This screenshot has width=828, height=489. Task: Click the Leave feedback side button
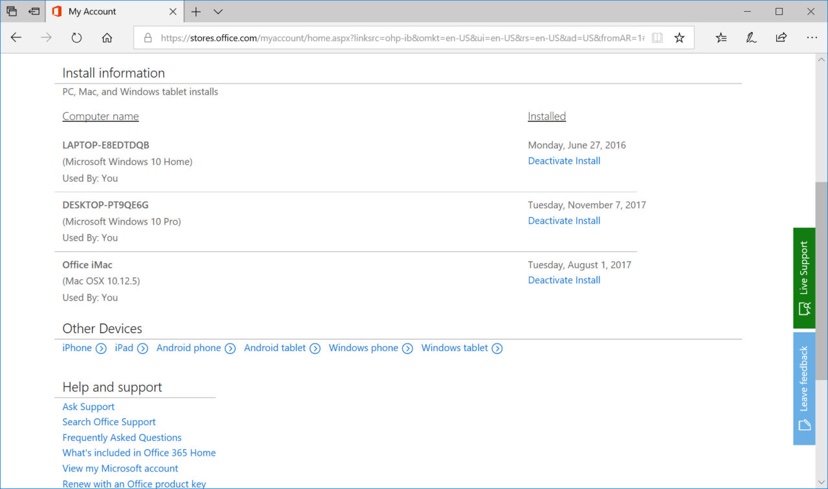coord(804,388)
